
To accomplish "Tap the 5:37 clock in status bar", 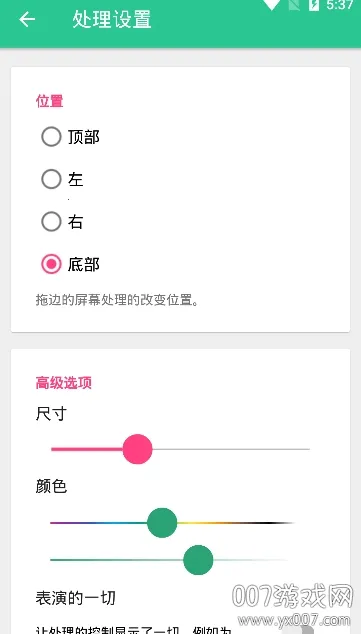I will point(340,5).
